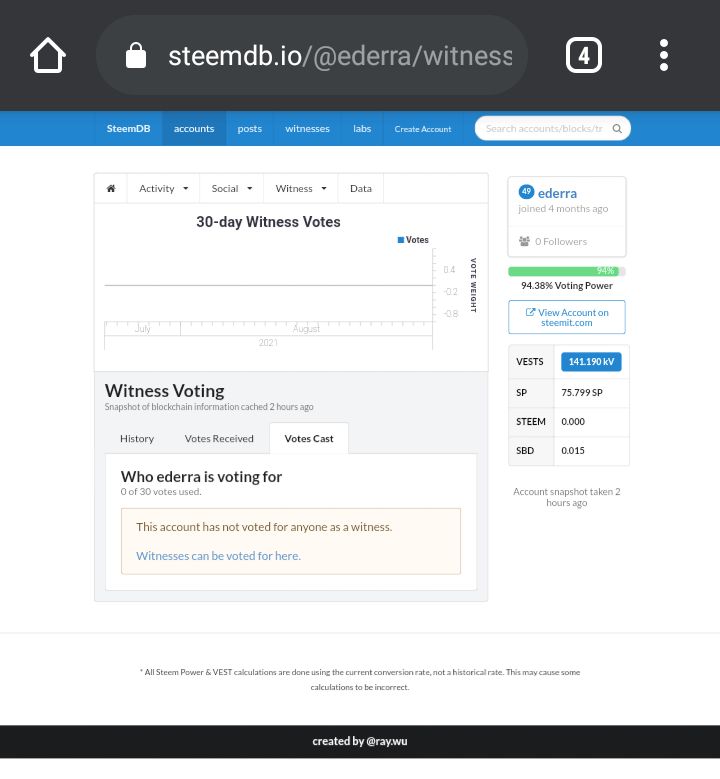Go to accounts in navbar
The height and width of the screenshot is (779, 720).
[194, 129]
